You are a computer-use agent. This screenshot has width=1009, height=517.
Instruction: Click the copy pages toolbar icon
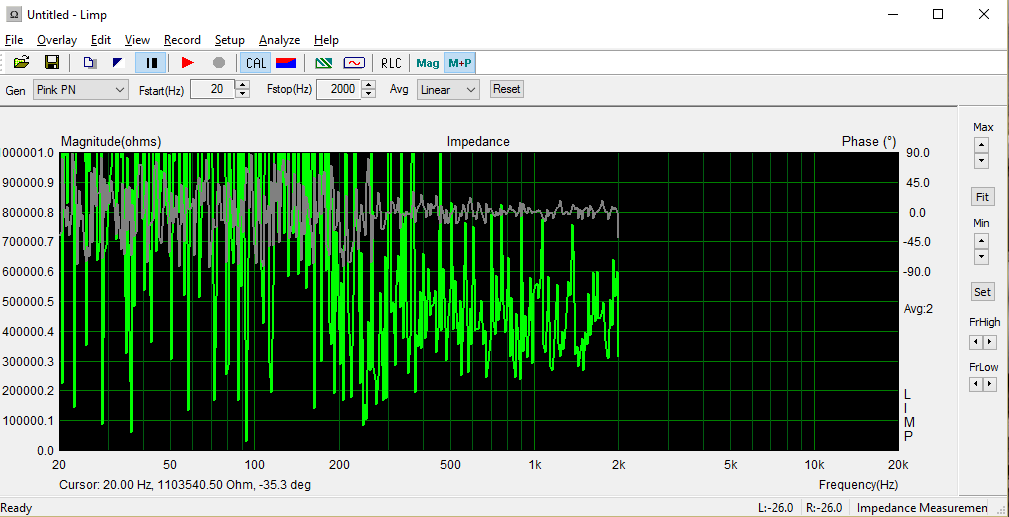tap(90, 62)
